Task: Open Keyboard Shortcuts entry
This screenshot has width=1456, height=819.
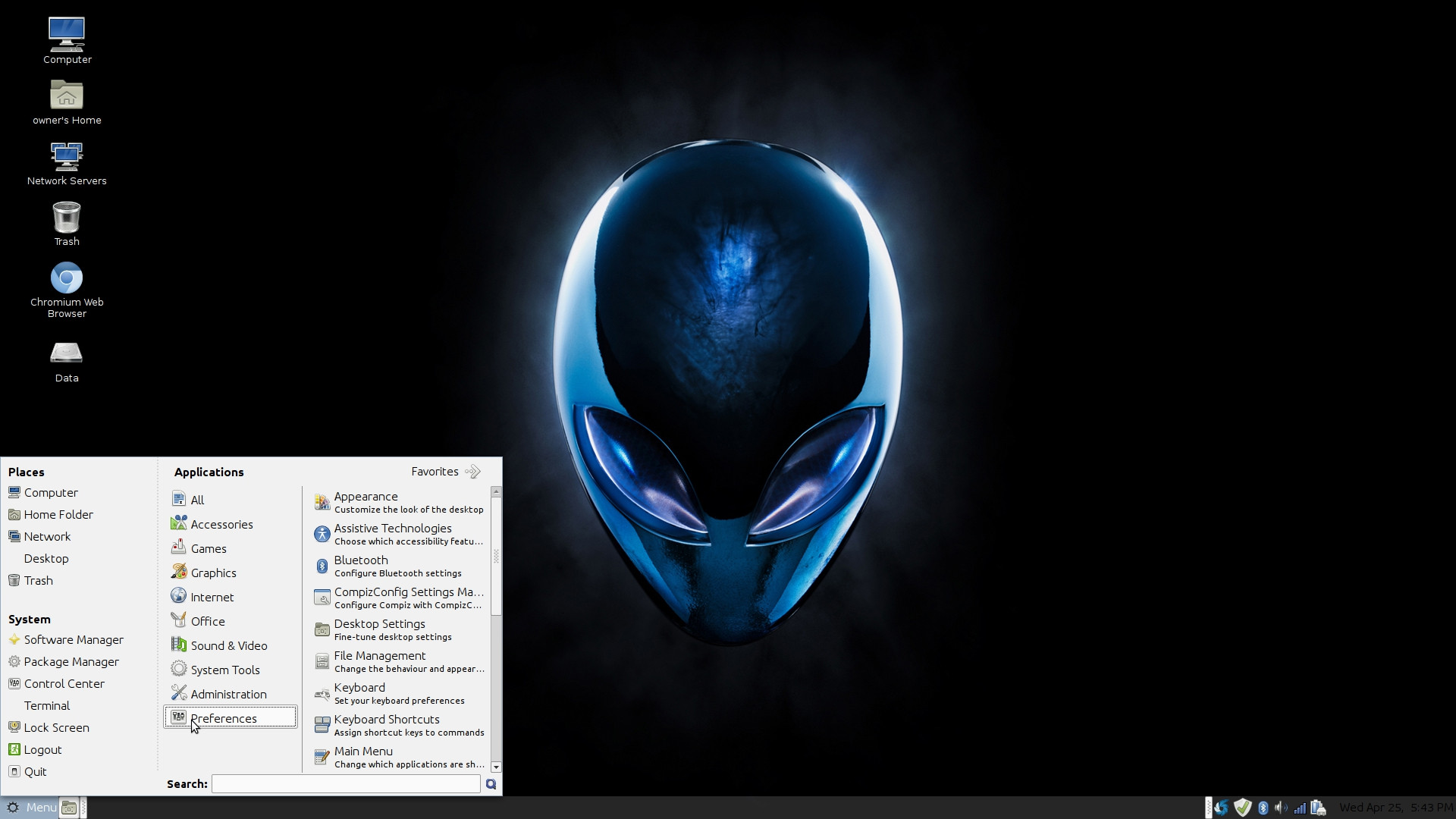Action: pos(399,725)
